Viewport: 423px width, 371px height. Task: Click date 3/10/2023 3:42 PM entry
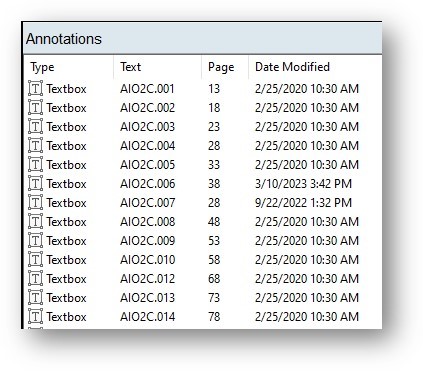303,184
